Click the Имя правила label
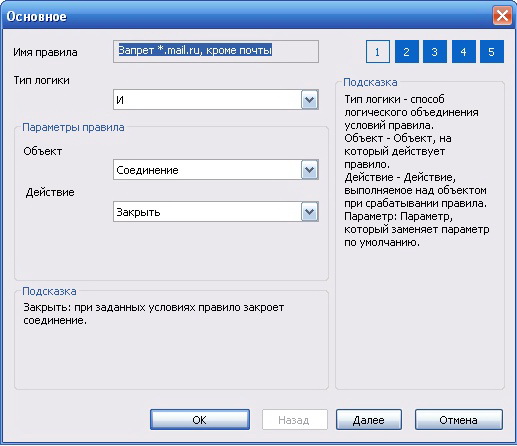The height and width of the screenshot is (446, 517). [x=45, y=52]
